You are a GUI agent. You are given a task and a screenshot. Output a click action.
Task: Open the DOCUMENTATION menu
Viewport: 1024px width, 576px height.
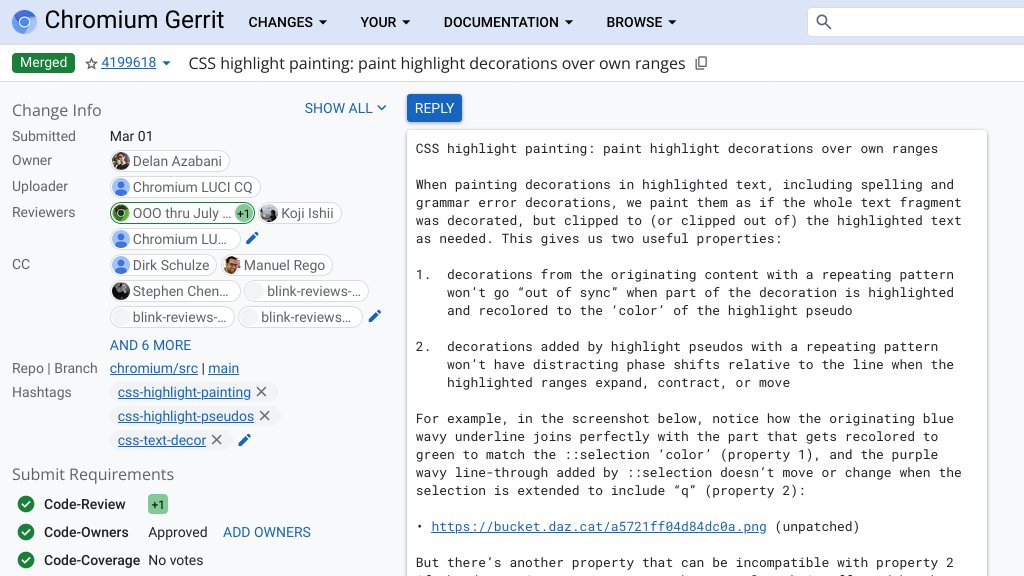[x=508, y=22]
